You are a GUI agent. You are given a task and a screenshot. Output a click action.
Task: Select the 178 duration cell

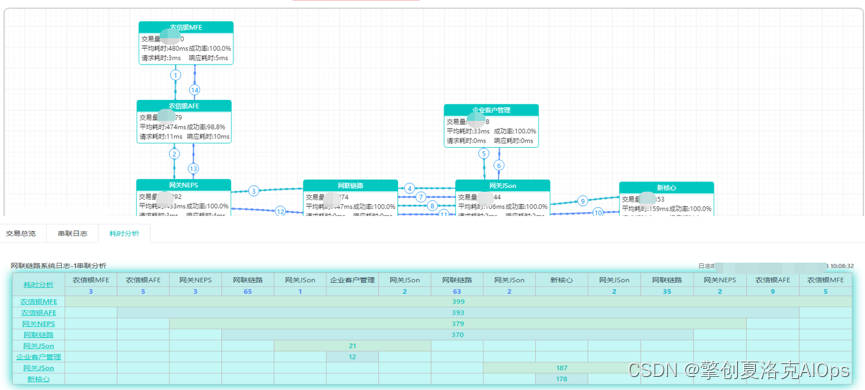(x=562, y=379)
